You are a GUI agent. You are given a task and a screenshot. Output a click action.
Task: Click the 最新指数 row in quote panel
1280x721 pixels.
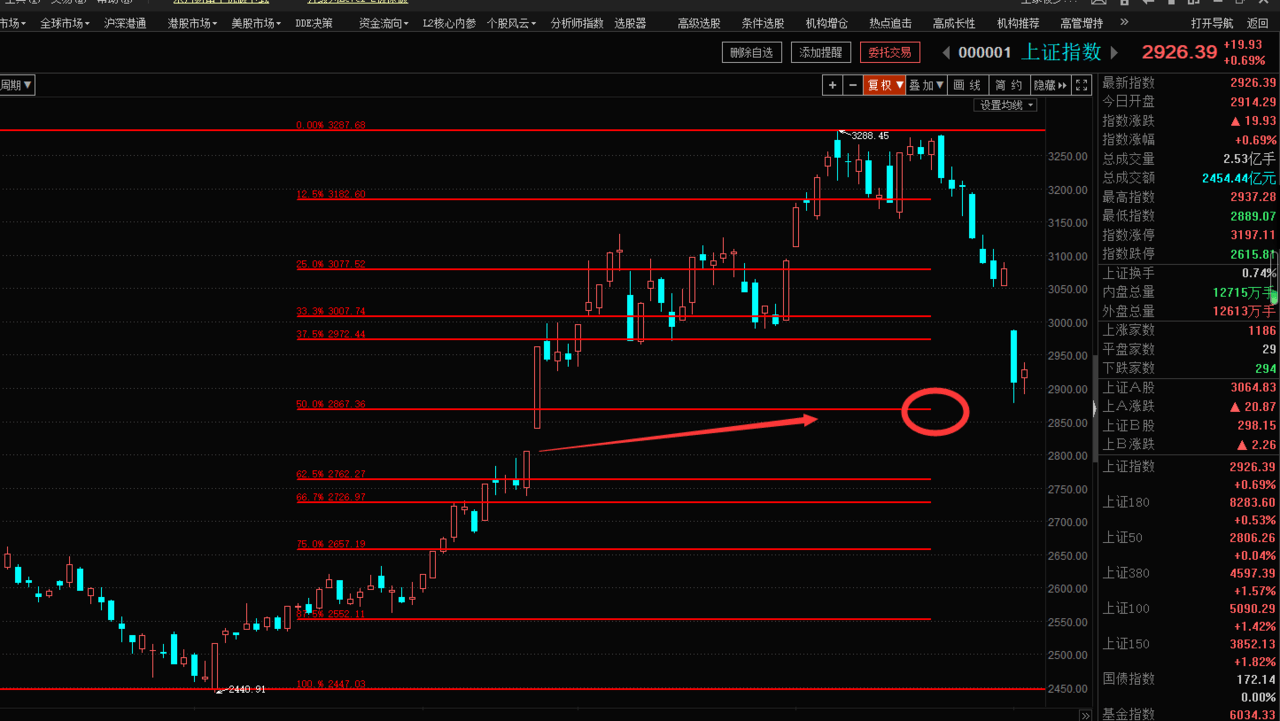[x=1189, y=83]
